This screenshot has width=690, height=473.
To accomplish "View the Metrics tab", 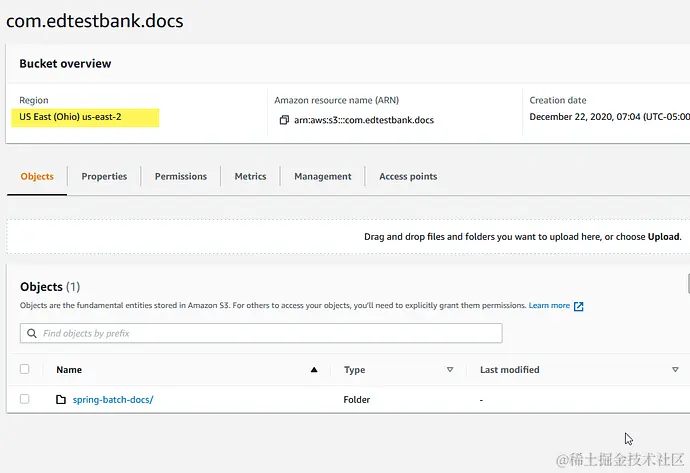I will pos(250,176).
